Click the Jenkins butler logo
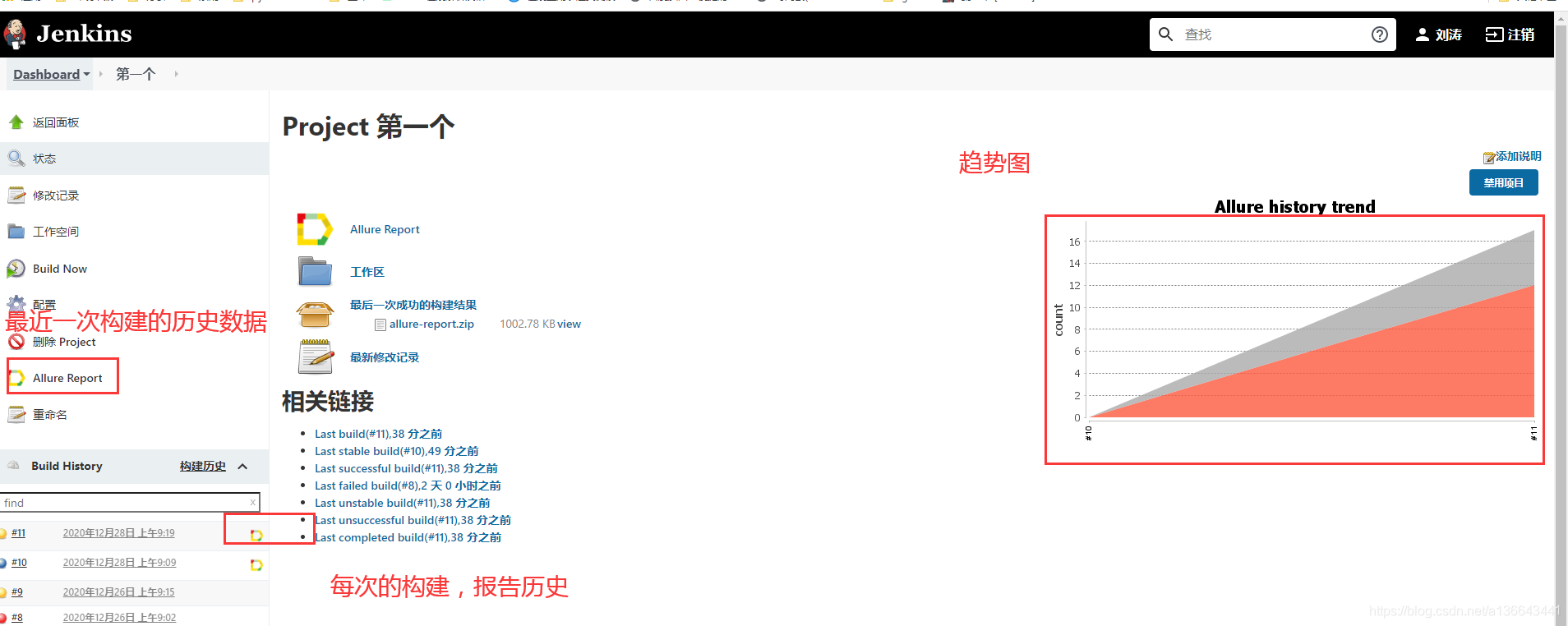Image resolution: width=1568 pixels, height=626 pixels. coord(15,34)
